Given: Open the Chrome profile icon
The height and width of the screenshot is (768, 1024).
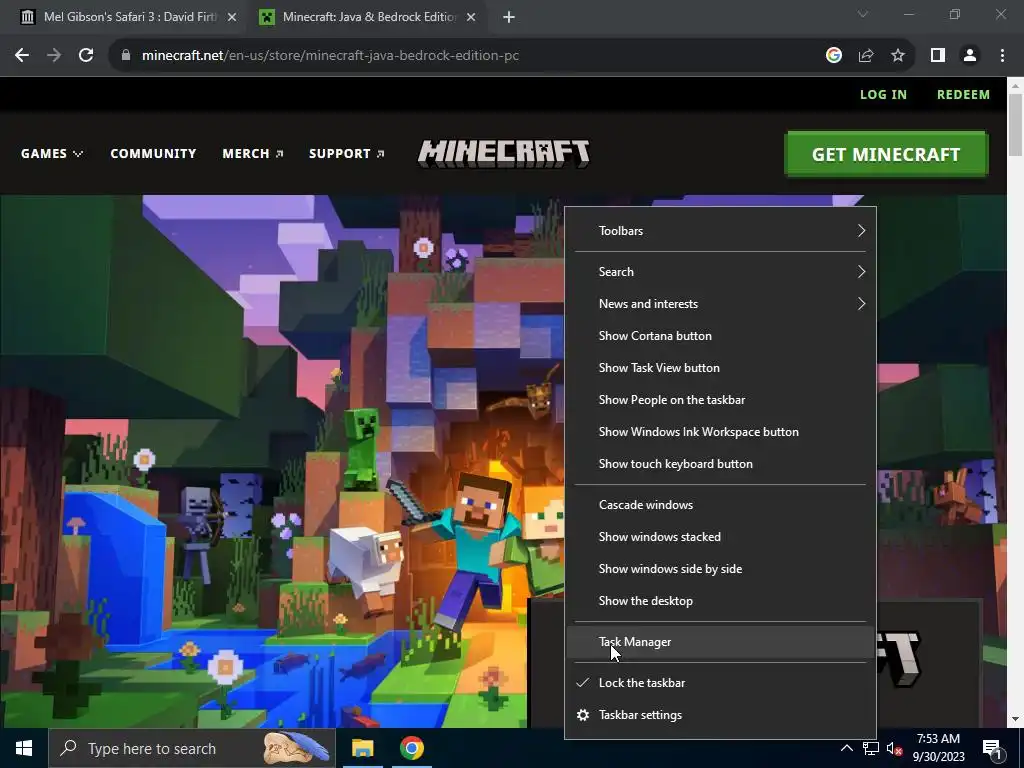Looking at the screenshot, I should coord(970,56).
